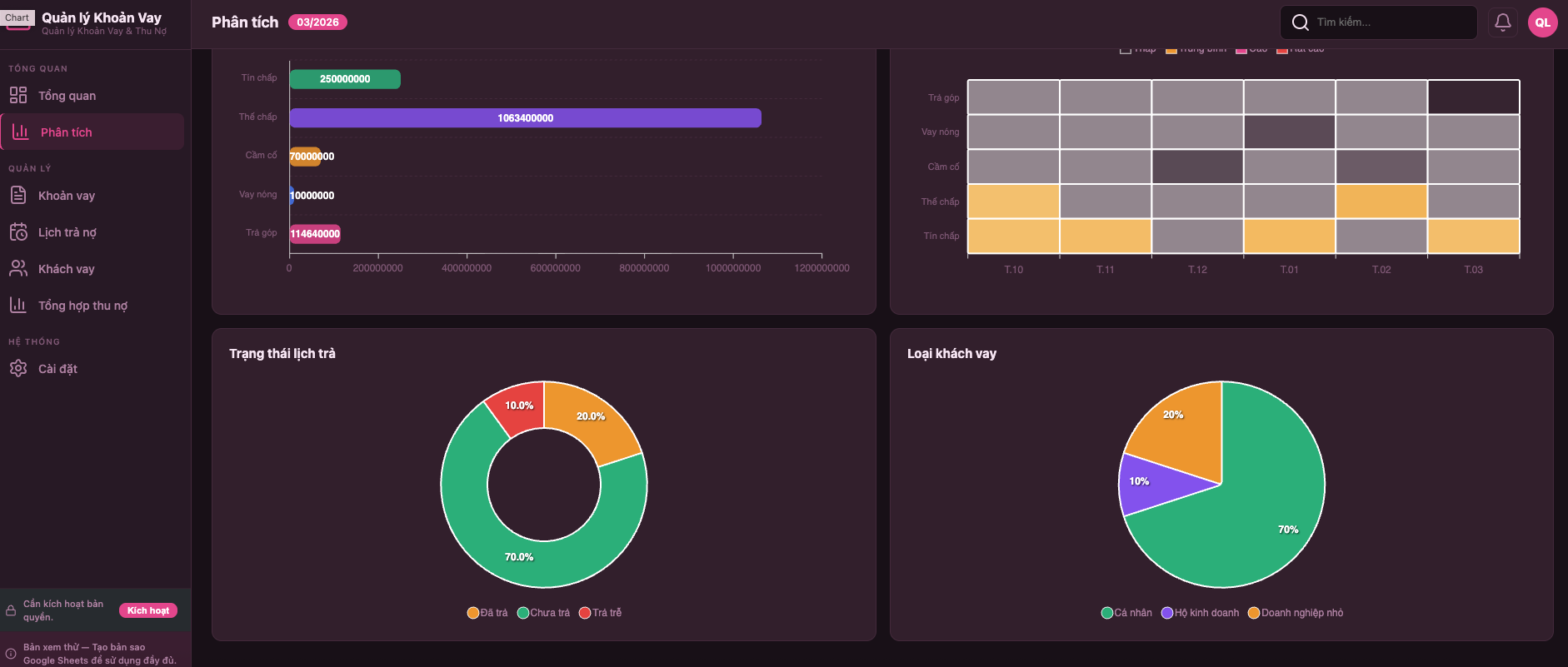The height and width of the screenshot is (667, 1568).
Task: Click the Khoản vay document icon
Action: pos(18,195)
